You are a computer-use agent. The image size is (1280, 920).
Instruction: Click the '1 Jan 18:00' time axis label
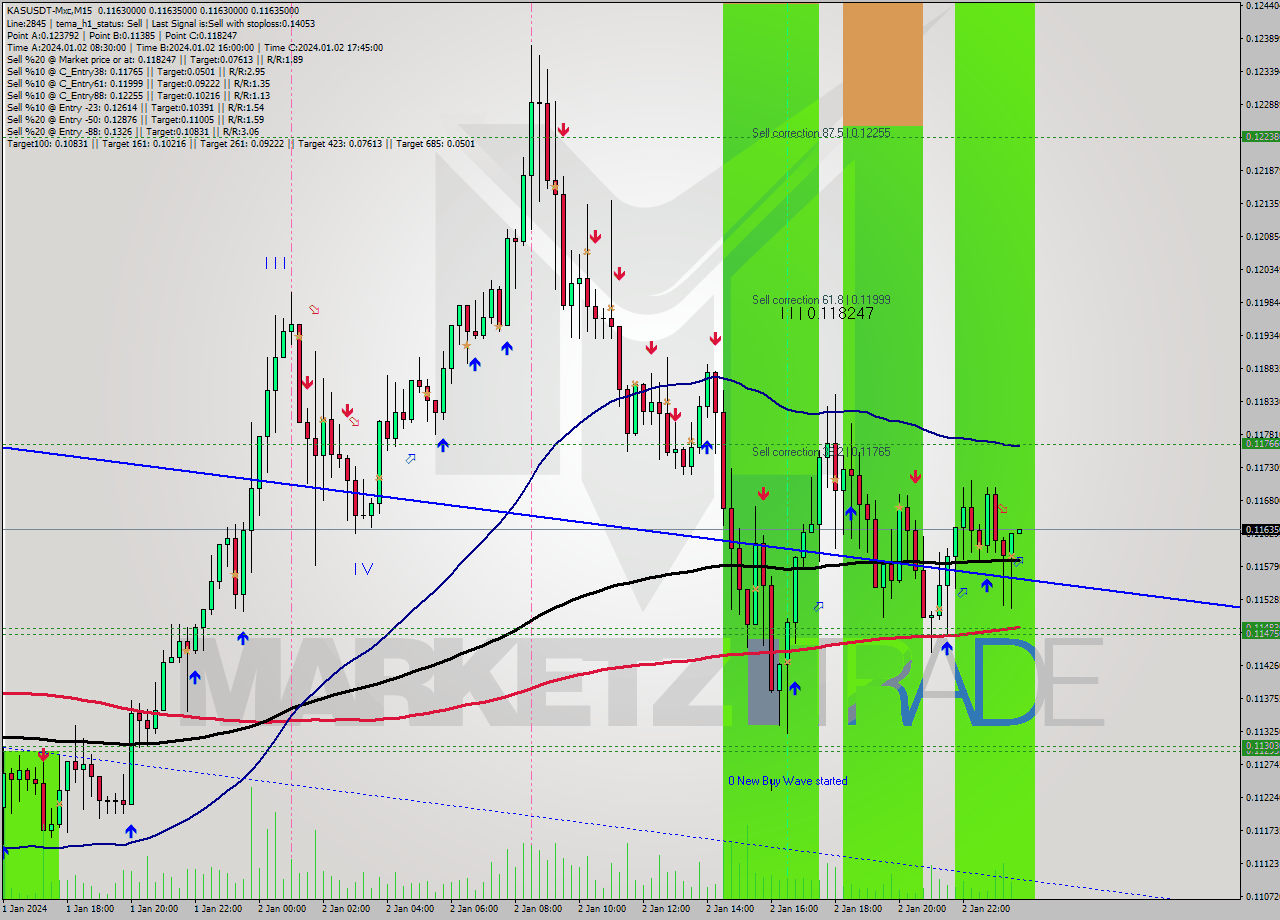click(x=89, y=909)
